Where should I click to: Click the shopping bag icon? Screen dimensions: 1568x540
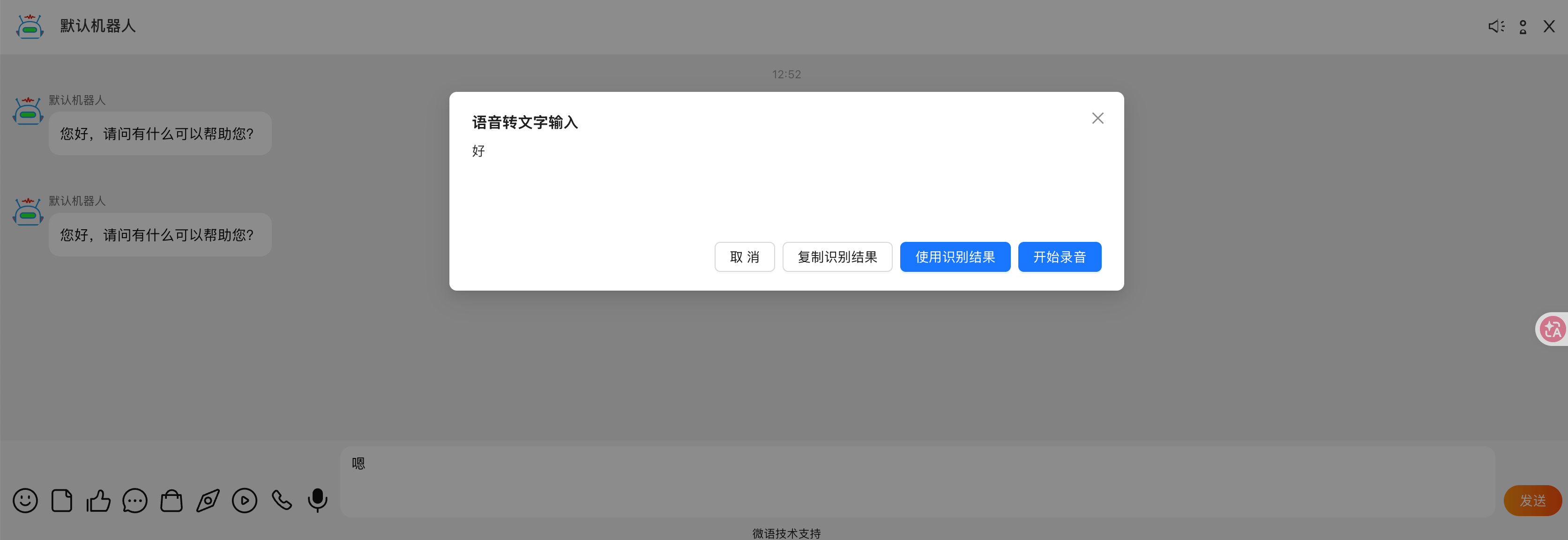pyautogui.click(x=171, y=501)
